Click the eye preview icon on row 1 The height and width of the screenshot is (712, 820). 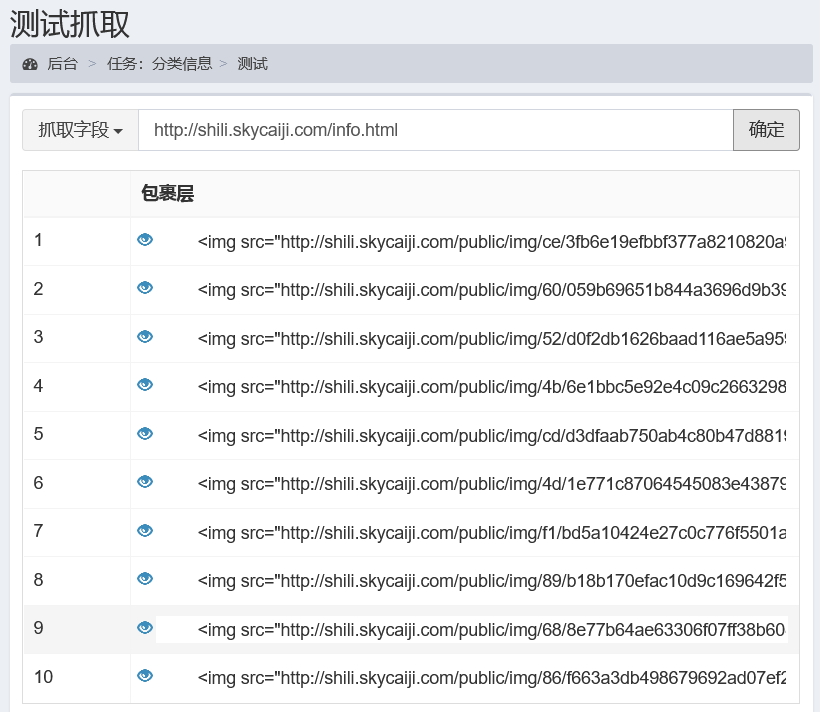pos(145,241)
